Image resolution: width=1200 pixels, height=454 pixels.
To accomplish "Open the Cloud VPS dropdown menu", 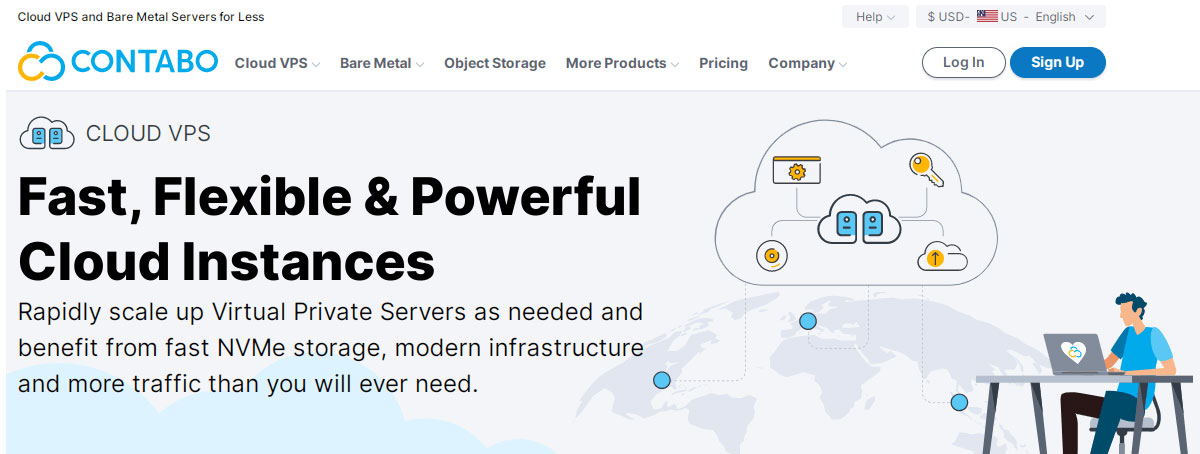I will (277, 63).
